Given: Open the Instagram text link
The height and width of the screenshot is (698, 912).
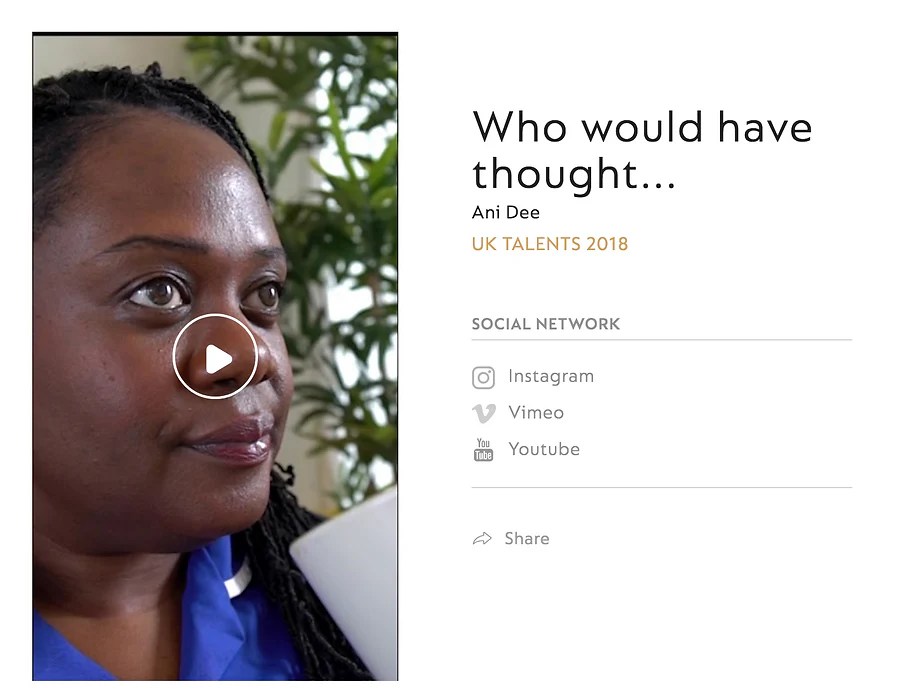Looking at the screenshot, I should click(551, 376).
